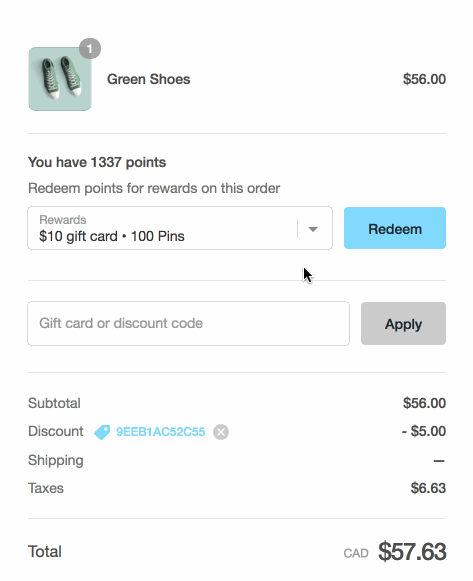
Task: Click the Redeem button
Action: click(x=395, y=228)
